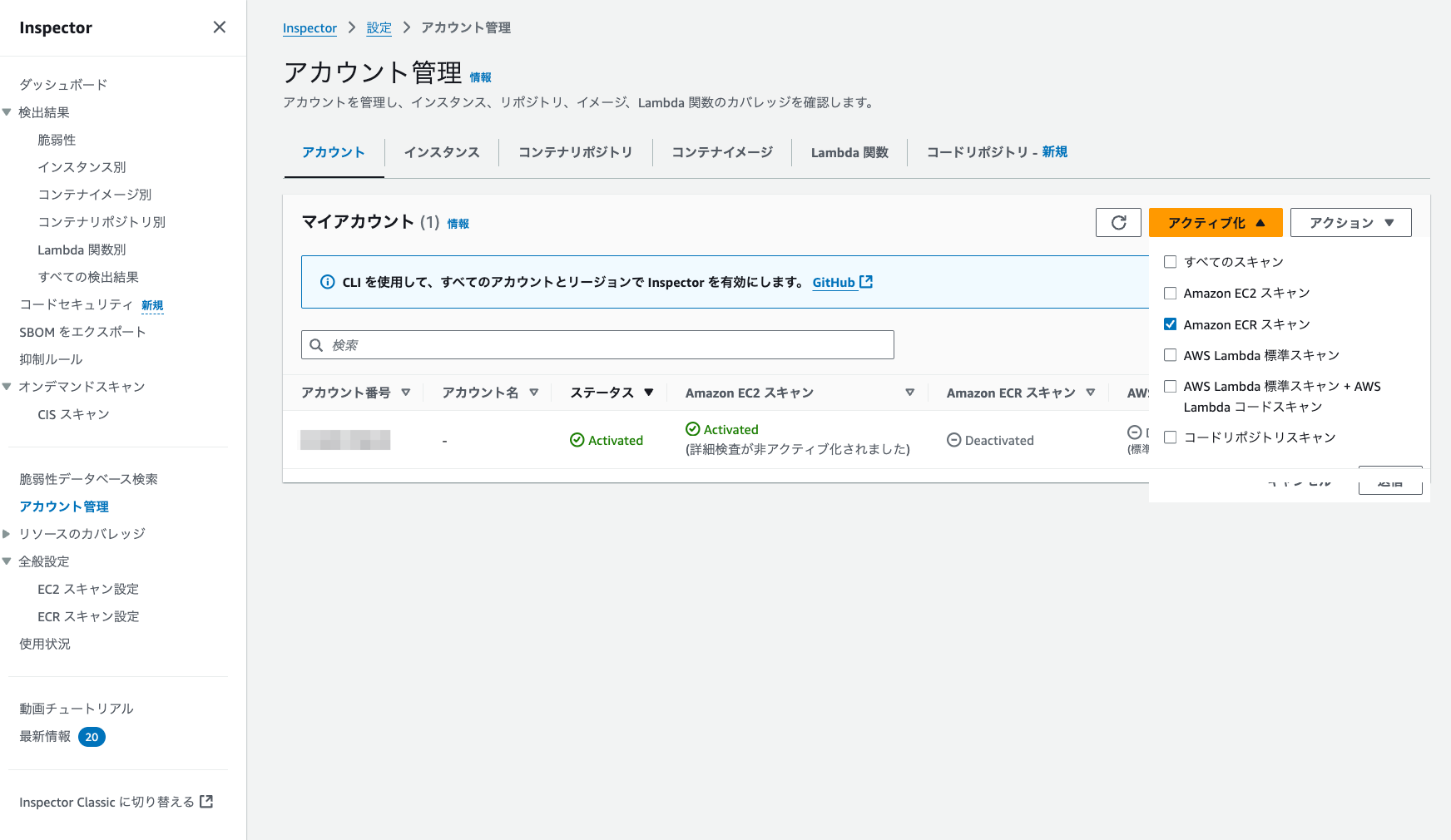Viewport: 1451px width, 840px height.
Task: Open コンテナイメージ別 in sidebar
Action: tap(95, 195)
